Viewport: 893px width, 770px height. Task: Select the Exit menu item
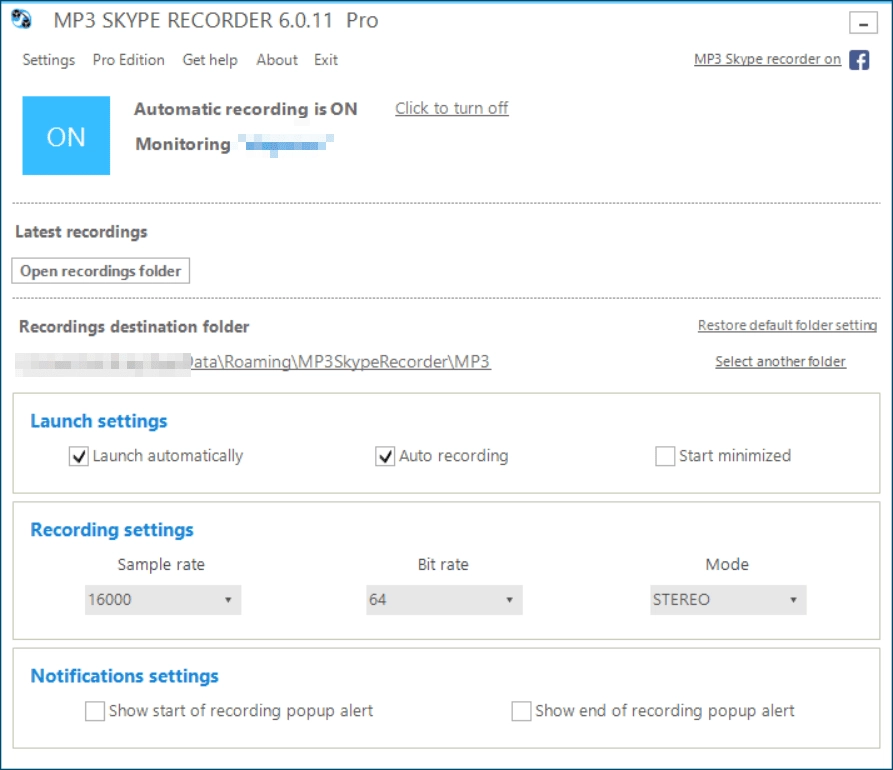[326, 60]
